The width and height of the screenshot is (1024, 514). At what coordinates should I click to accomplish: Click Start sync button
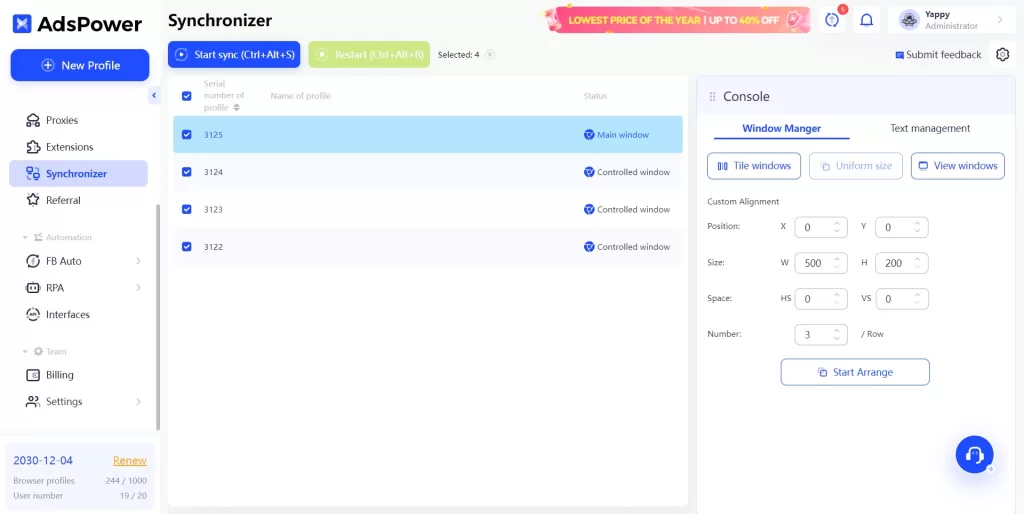[x=234, y=55]
